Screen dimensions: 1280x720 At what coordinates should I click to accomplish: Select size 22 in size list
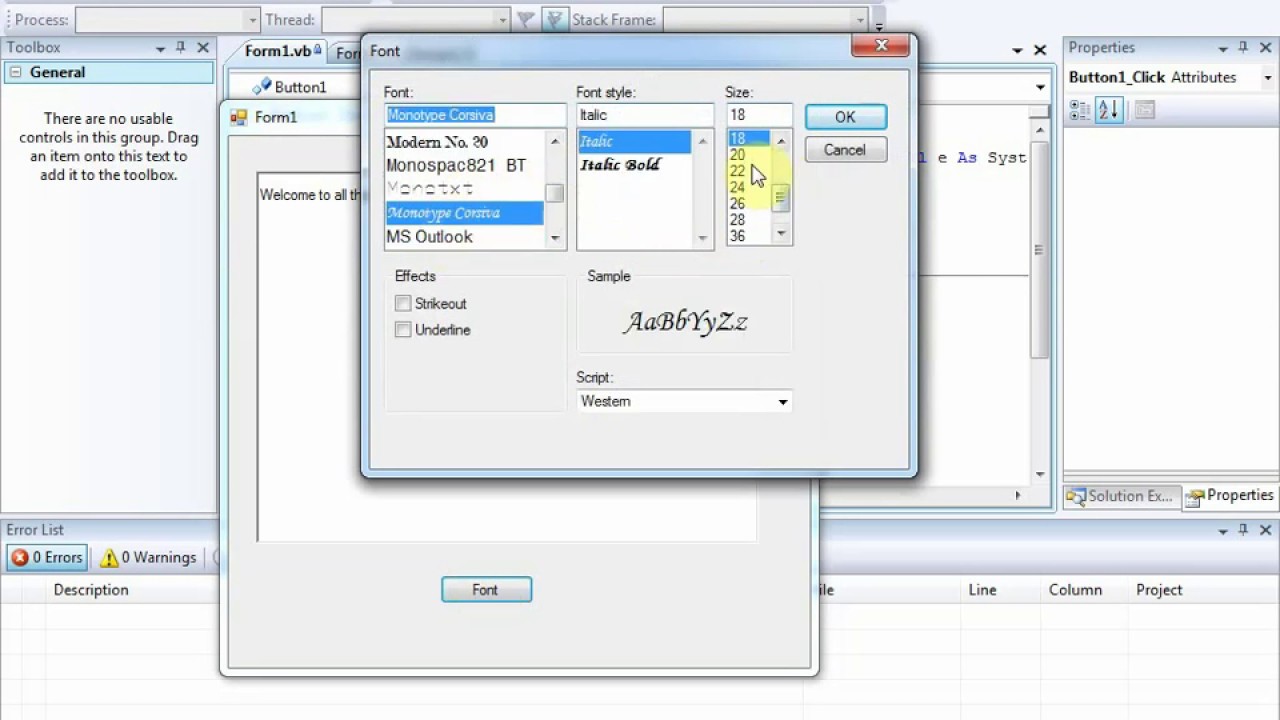(x=748, y=171)
